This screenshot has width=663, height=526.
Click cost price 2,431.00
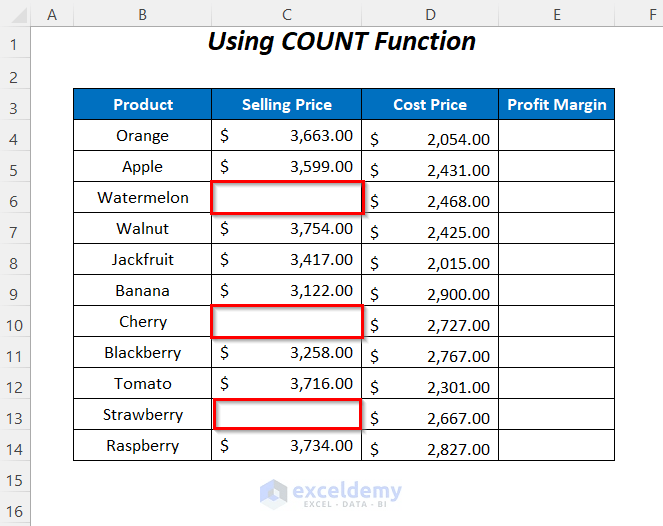(430, 166)
